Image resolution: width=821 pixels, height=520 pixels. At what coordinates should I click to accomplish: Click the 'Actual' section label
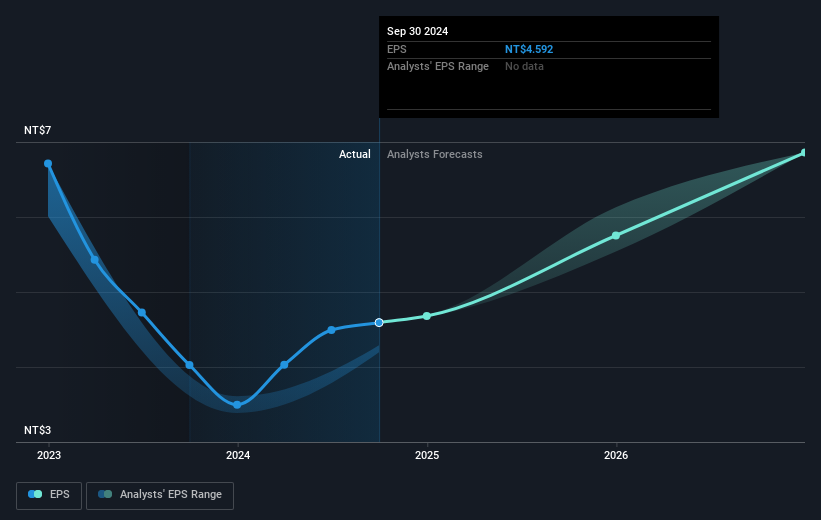pyautogui.click(x=354, y=154)
